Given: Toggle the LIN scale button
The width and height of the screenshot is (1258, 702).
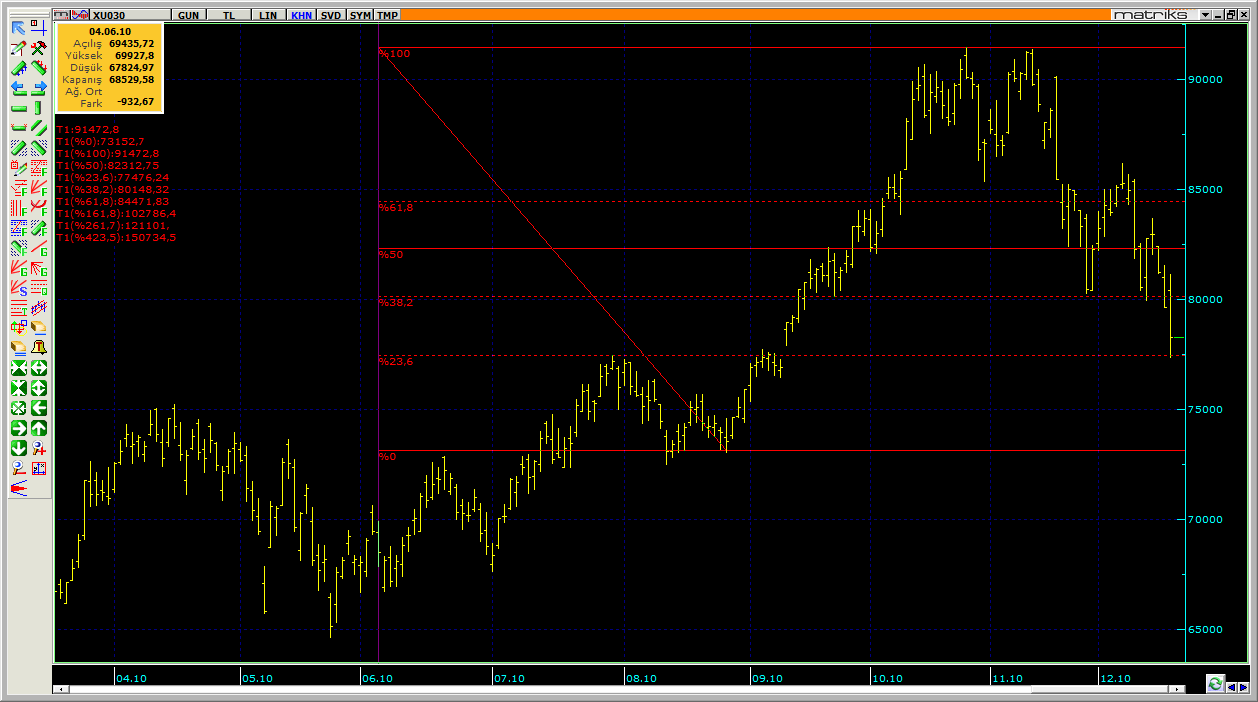Looking at the screenshot, I should click(x=268, y=15).
